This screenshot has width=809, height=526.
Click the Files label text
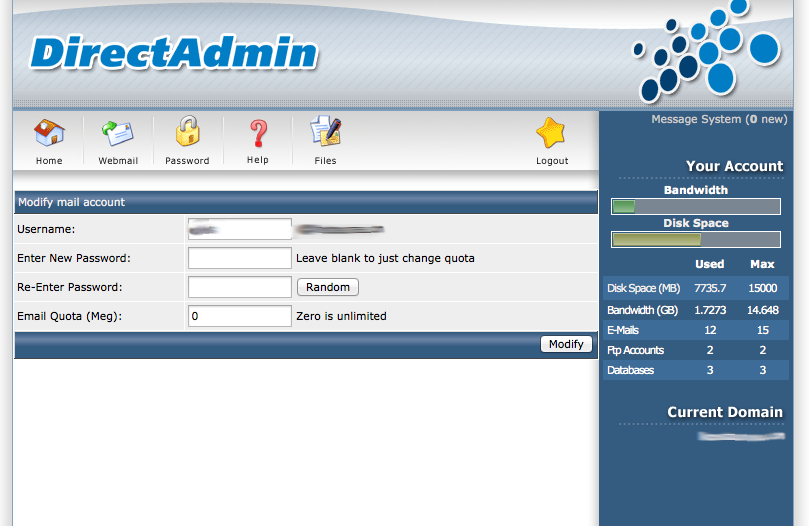(326, 161)
